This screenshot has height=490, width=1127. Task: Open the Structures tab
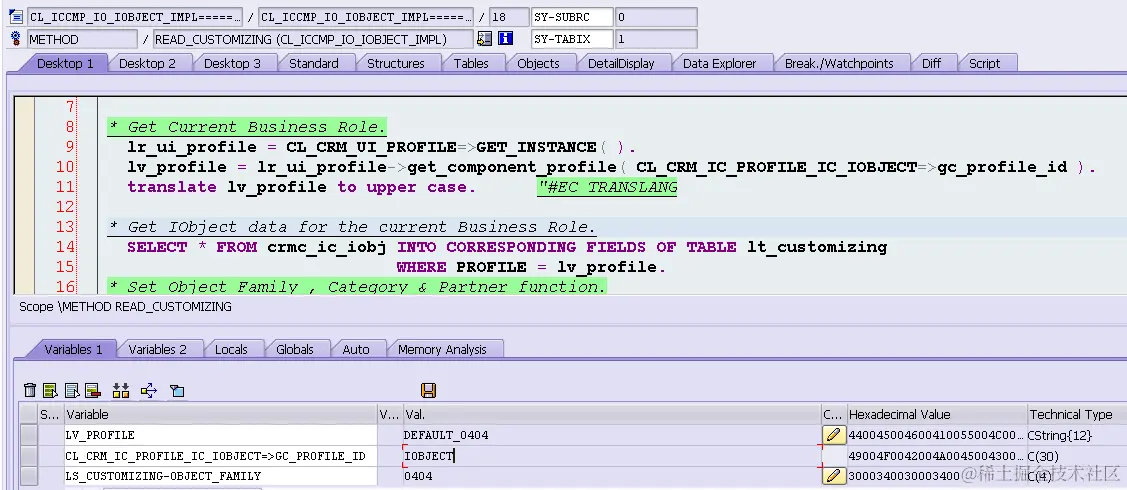click(x=395, y=63)
